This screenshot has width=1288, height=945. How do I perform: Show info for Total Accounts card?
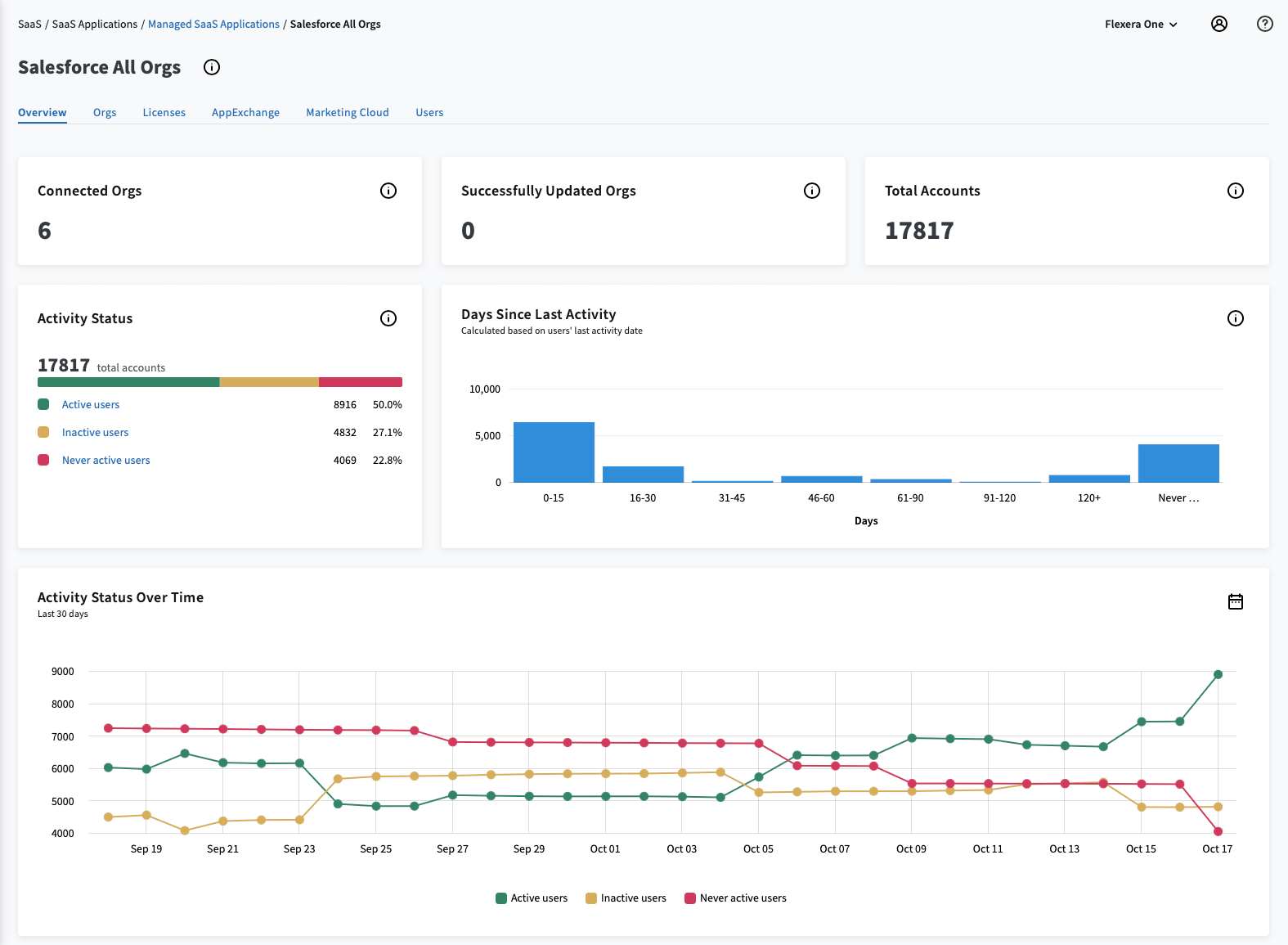pyautogui.click(x=1235, y=191)
